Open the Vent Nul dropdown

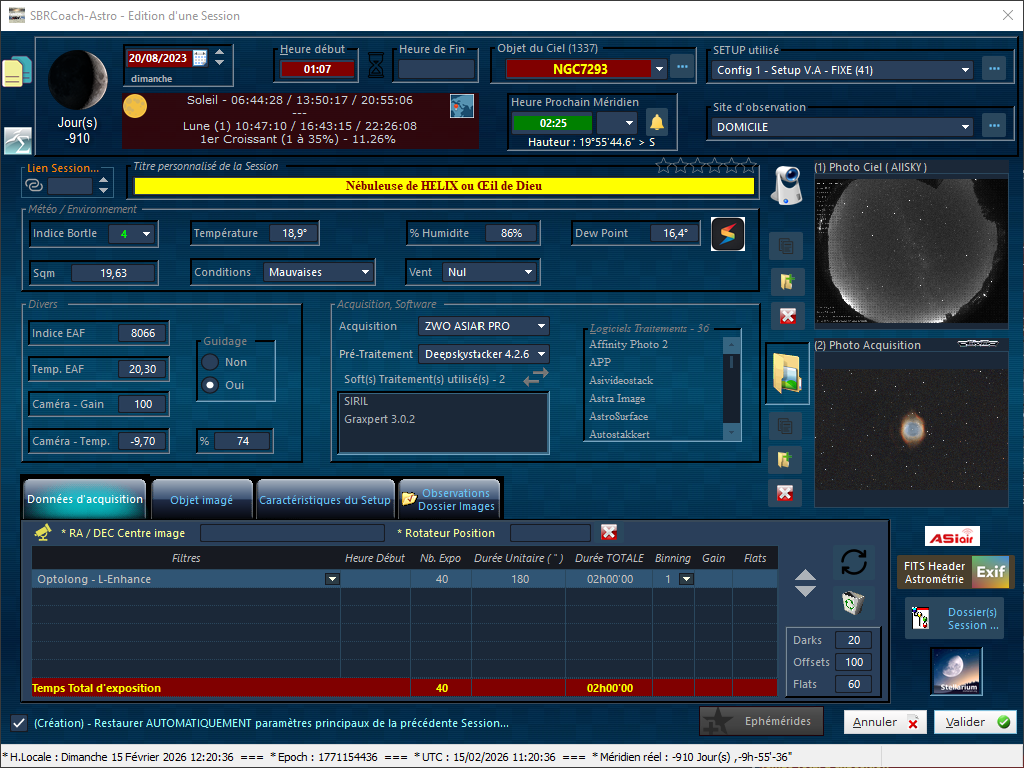(528, 272)
